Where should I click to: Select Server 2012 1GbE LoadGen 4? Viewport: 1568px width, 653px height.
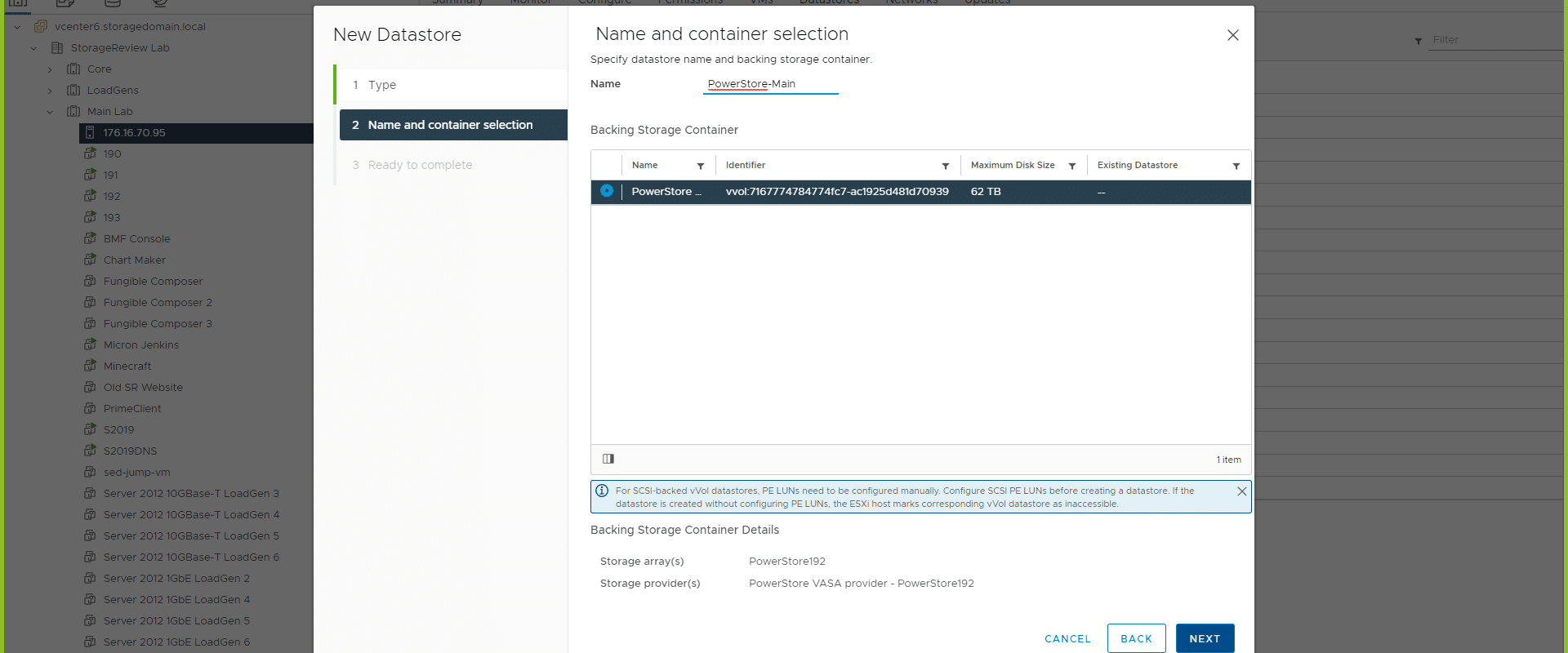coord(176,600)
